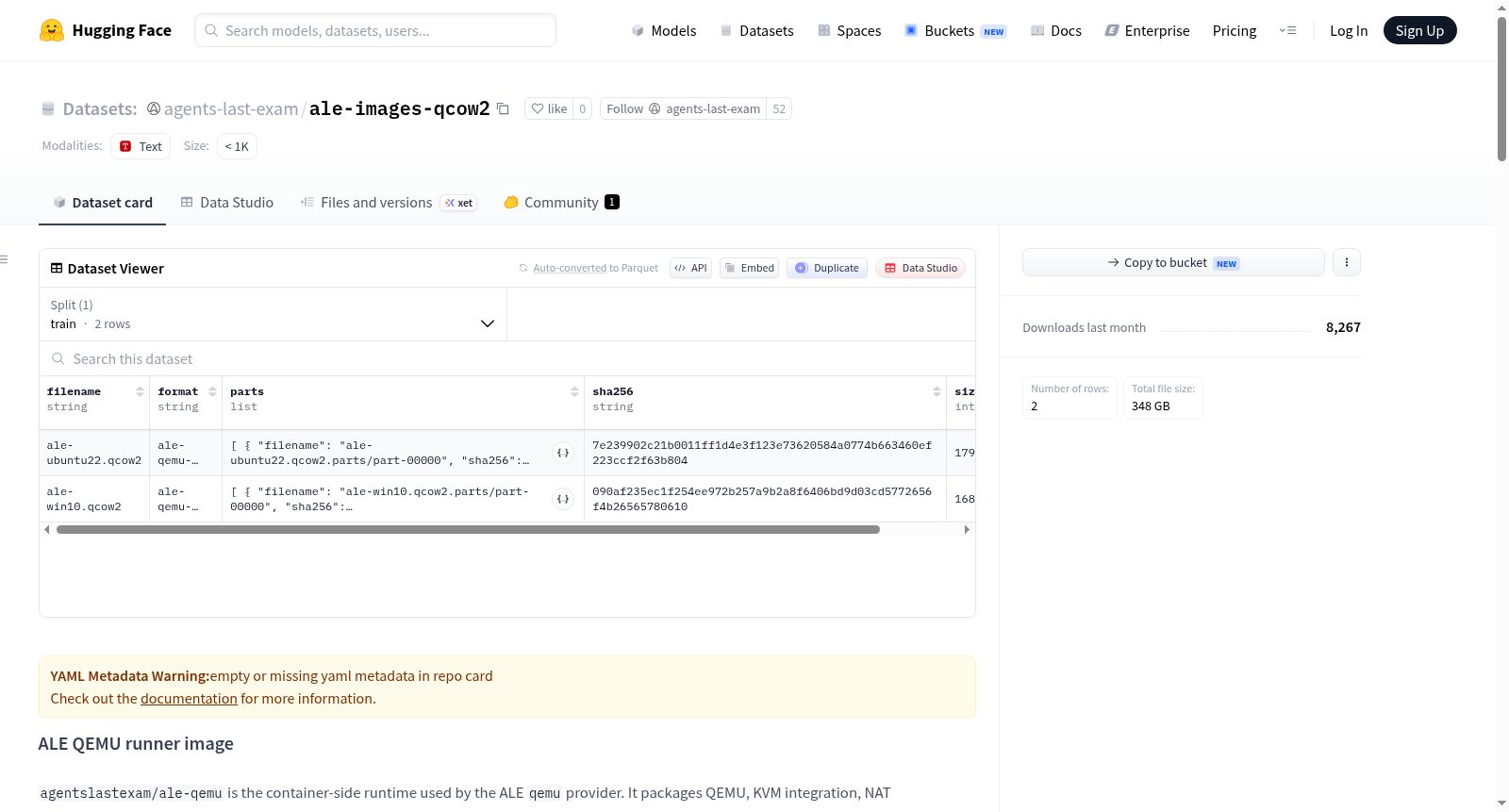Open Files and versions tab
The width and height of the screenshot is (1509, 812).
(388, 203)
